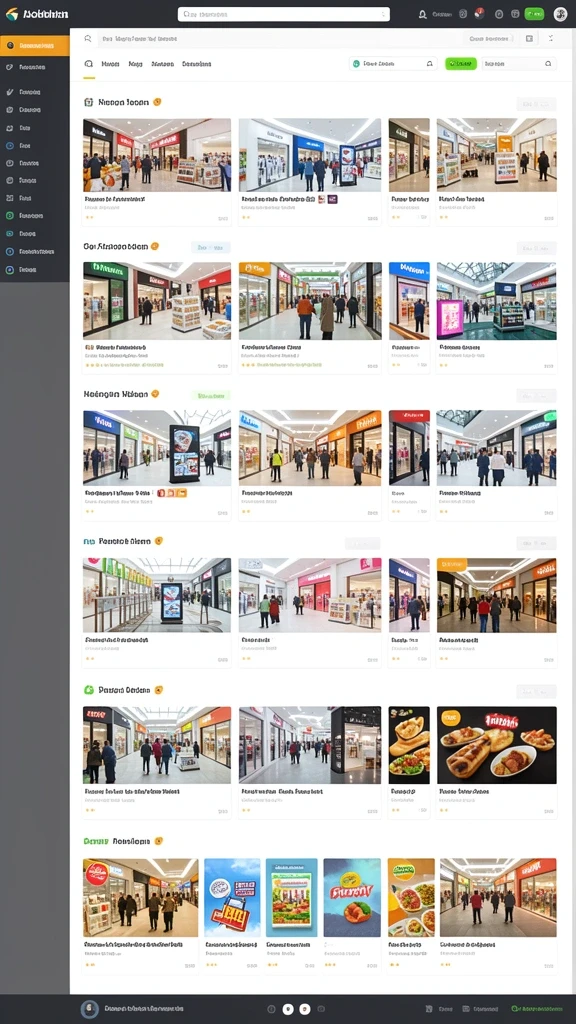
Task: Click the green pill button in the top bar
Action: [x=534, y=14]
